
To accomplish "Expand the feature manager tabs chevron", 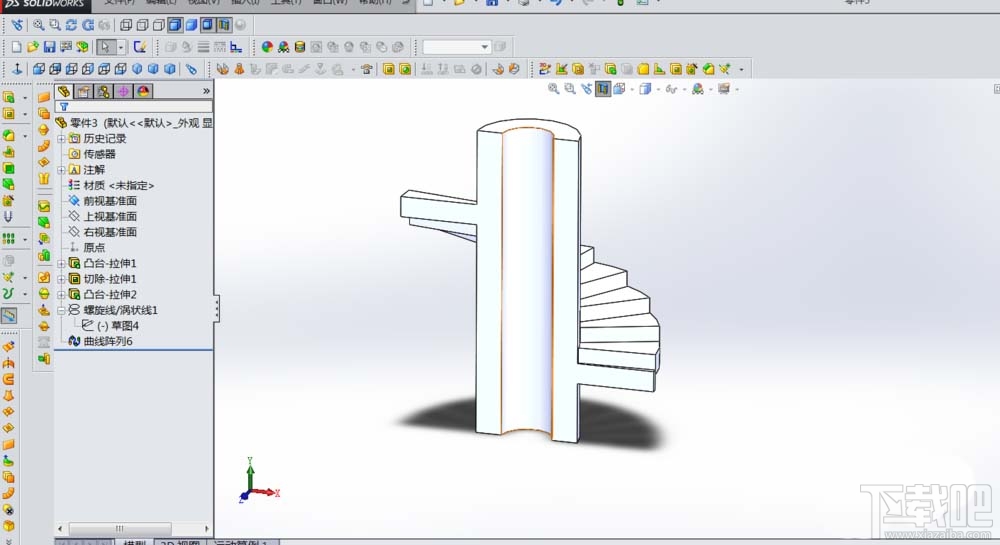I will point(206,91).
